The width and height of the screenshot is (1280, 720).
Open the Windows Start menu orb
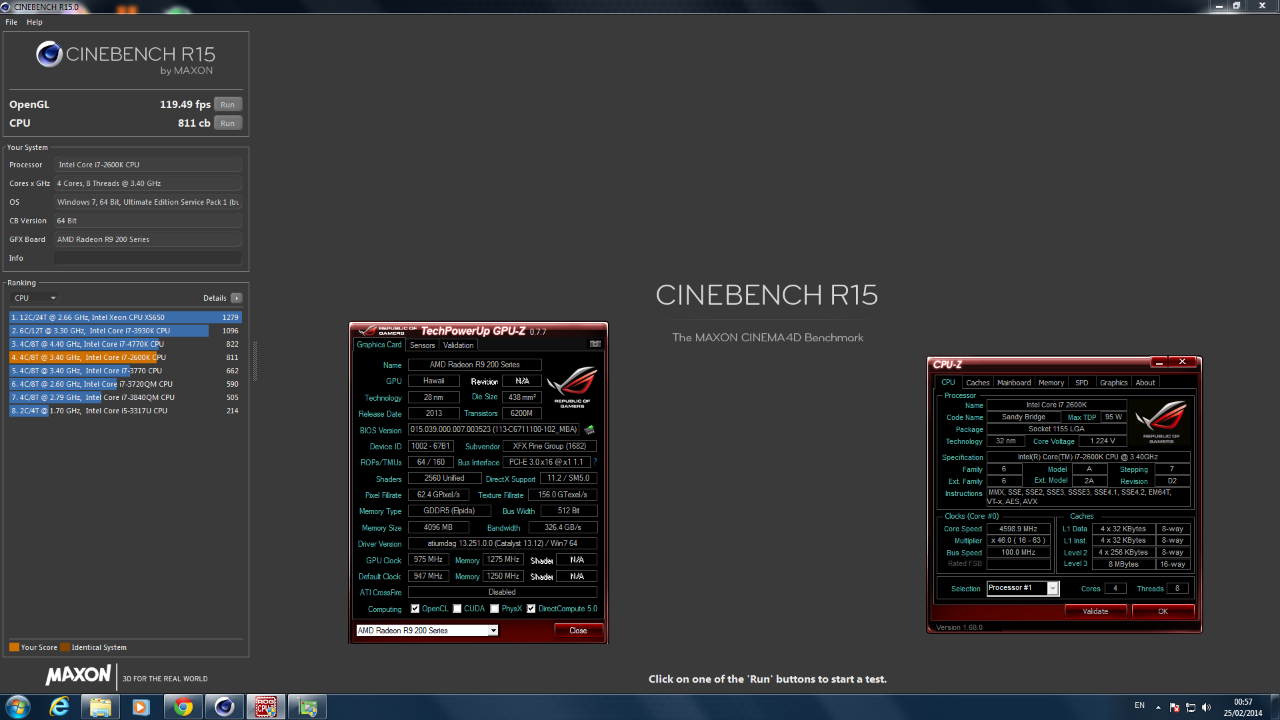point(18,707)
